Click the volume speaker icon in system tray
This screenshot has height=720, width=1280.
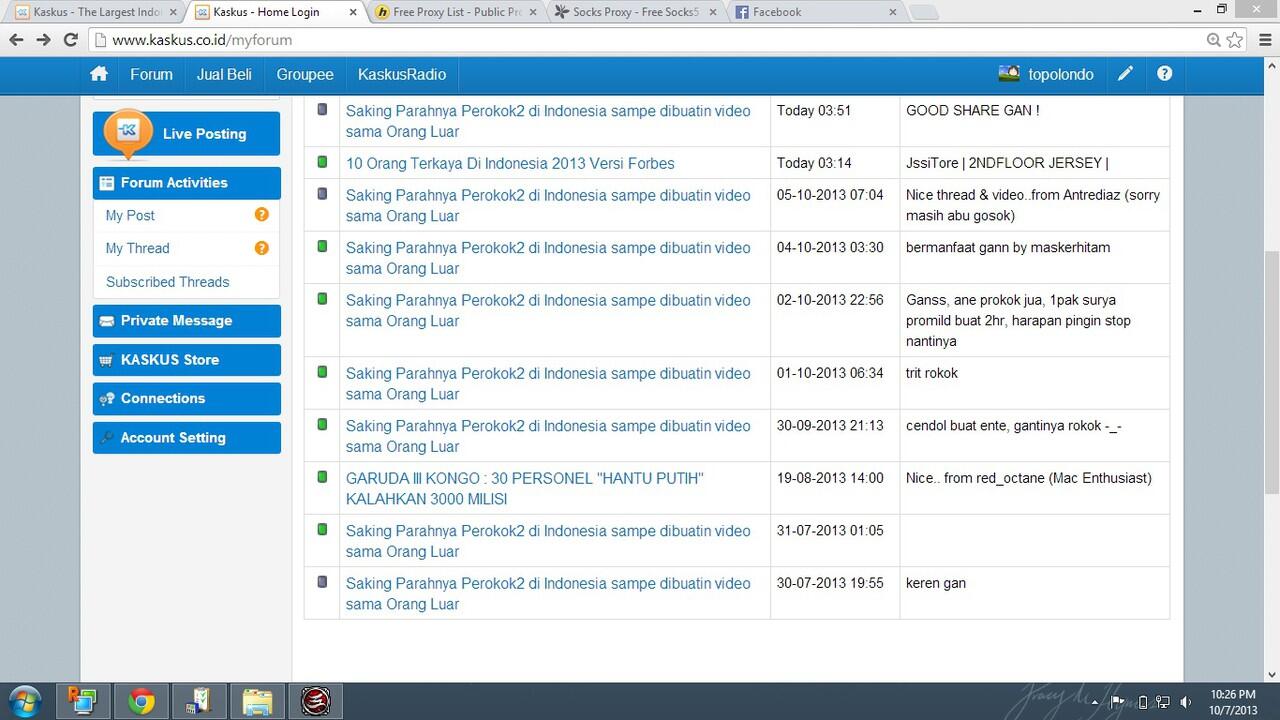(1186, 702)
